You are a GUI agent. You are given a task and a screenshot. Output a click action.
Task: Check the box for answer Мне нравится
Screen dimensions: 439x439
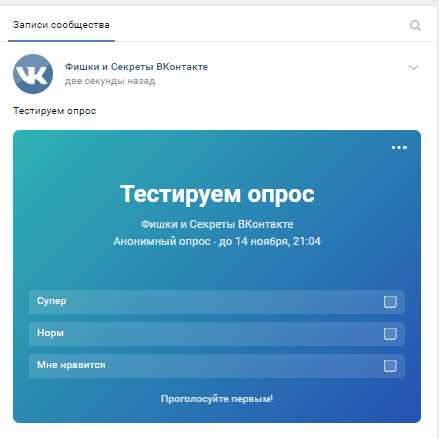point(390,366)
